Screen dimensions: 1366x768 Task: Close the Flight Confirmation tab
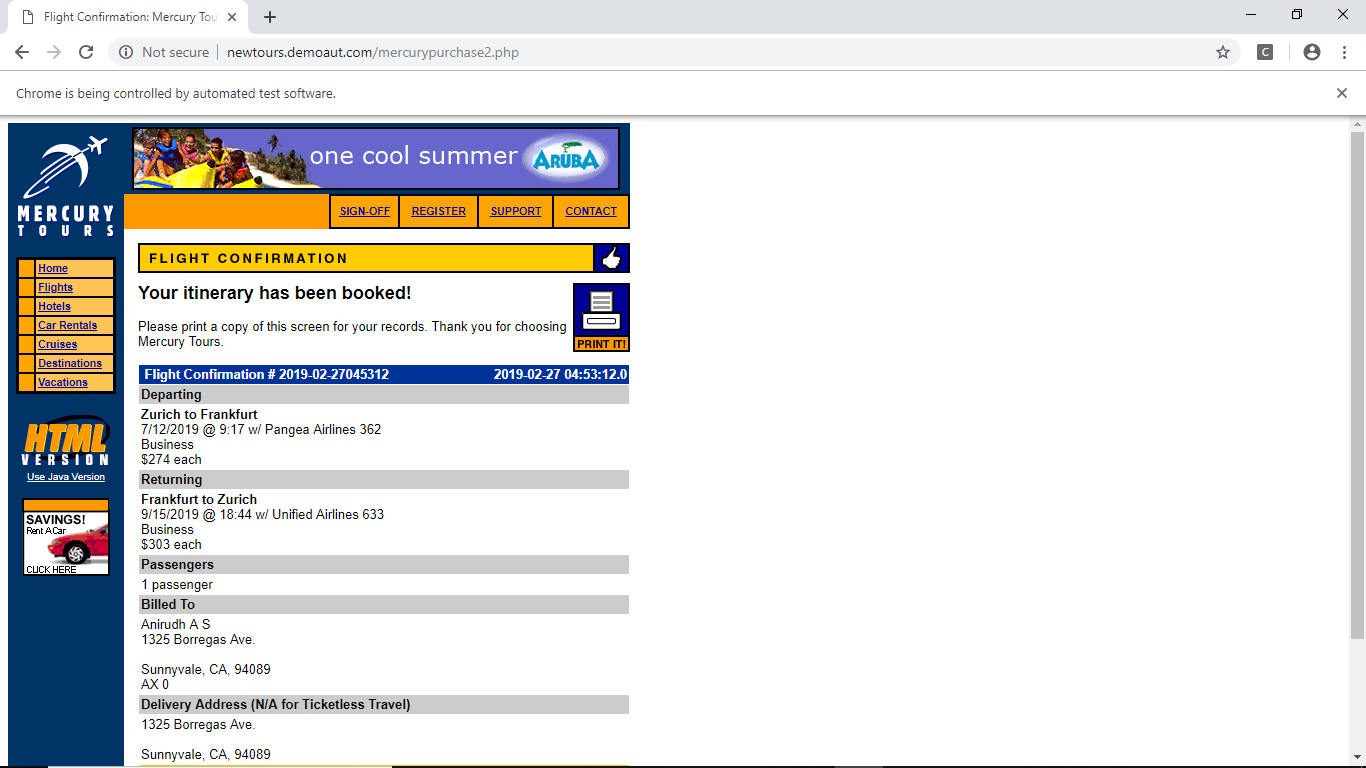(232, 17)
